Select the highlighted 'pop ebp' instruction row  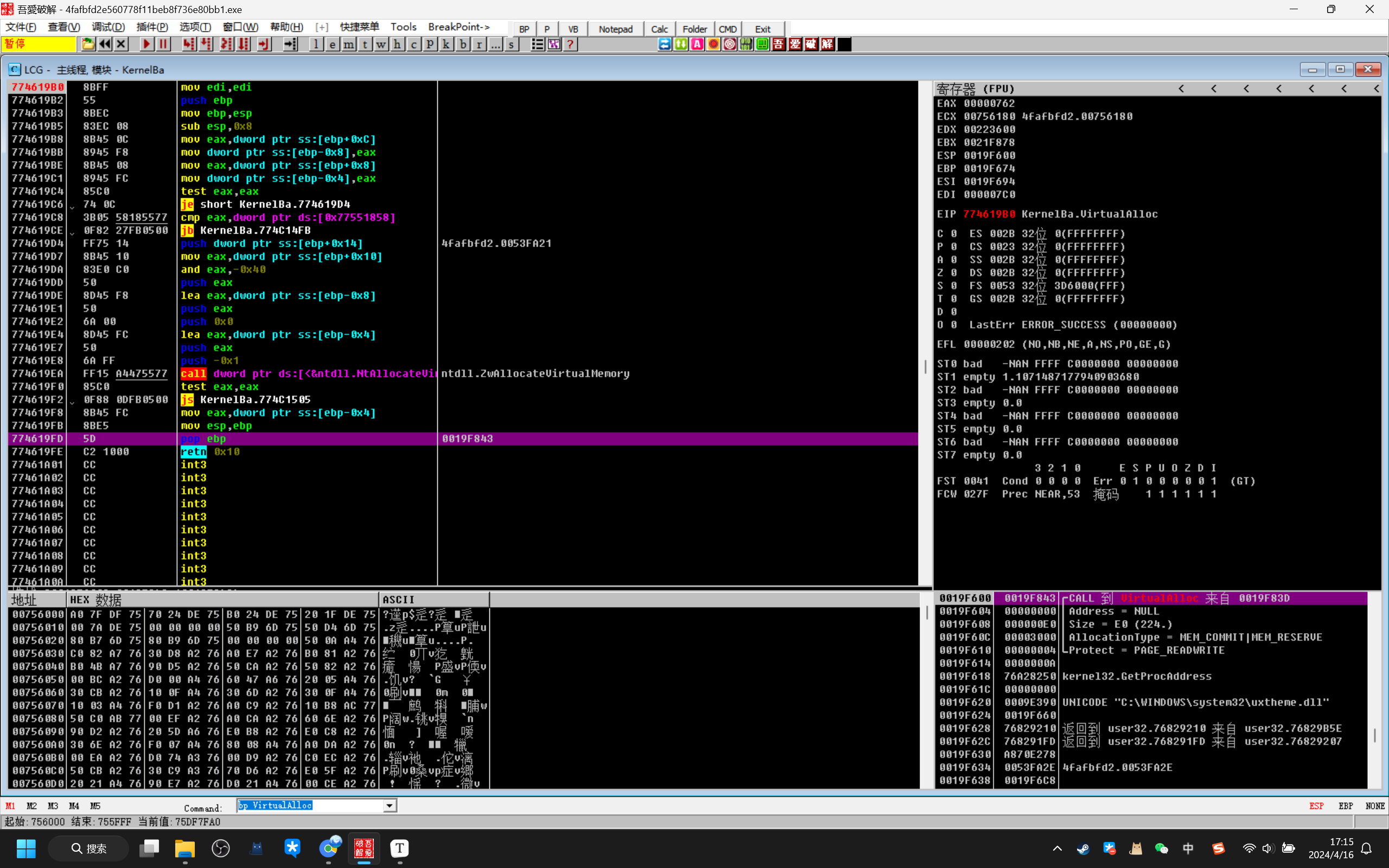tap(463, 439)
